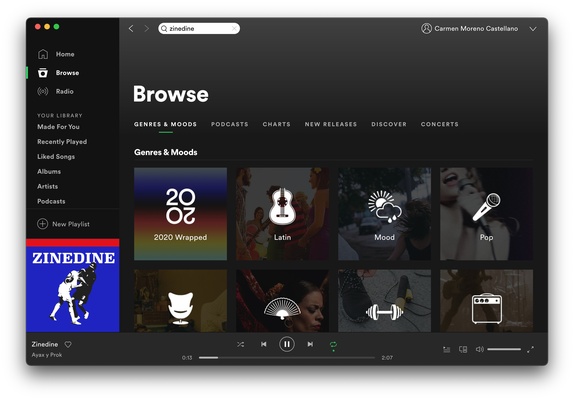This screenshot has width=574, height=400.
Task: Click the New Playlist label
Action: coord(71,224)
